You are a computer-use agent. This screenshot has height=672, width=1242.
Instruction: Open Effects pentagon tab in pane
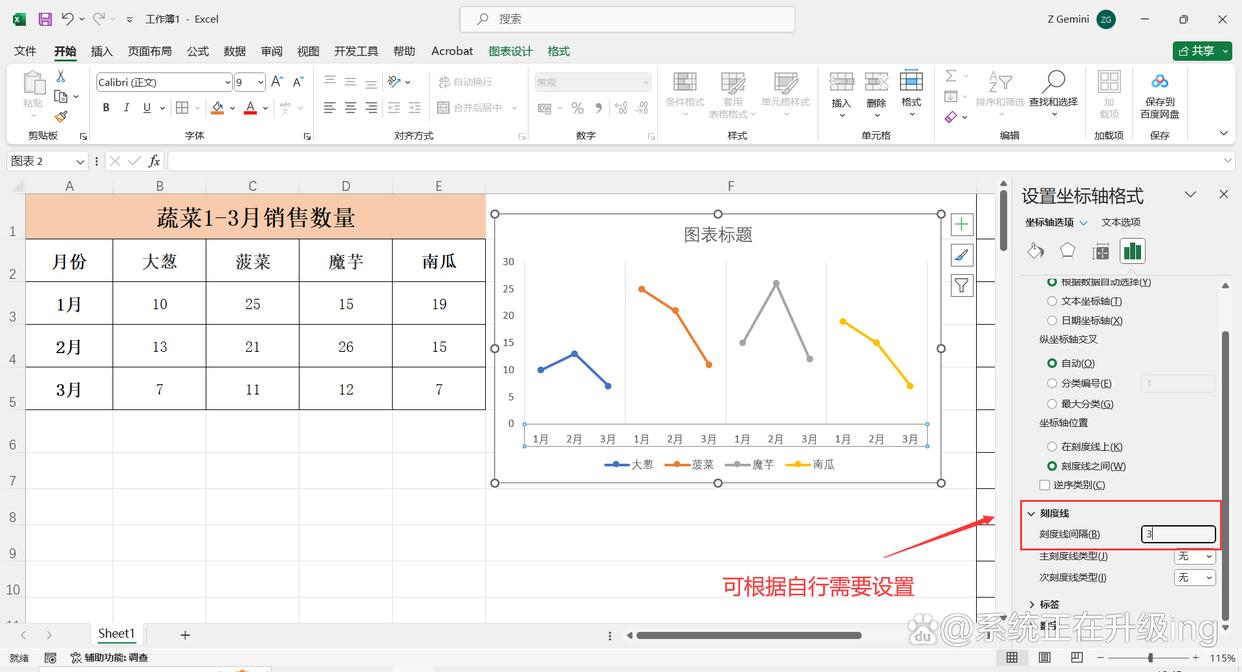point(1068,251)
